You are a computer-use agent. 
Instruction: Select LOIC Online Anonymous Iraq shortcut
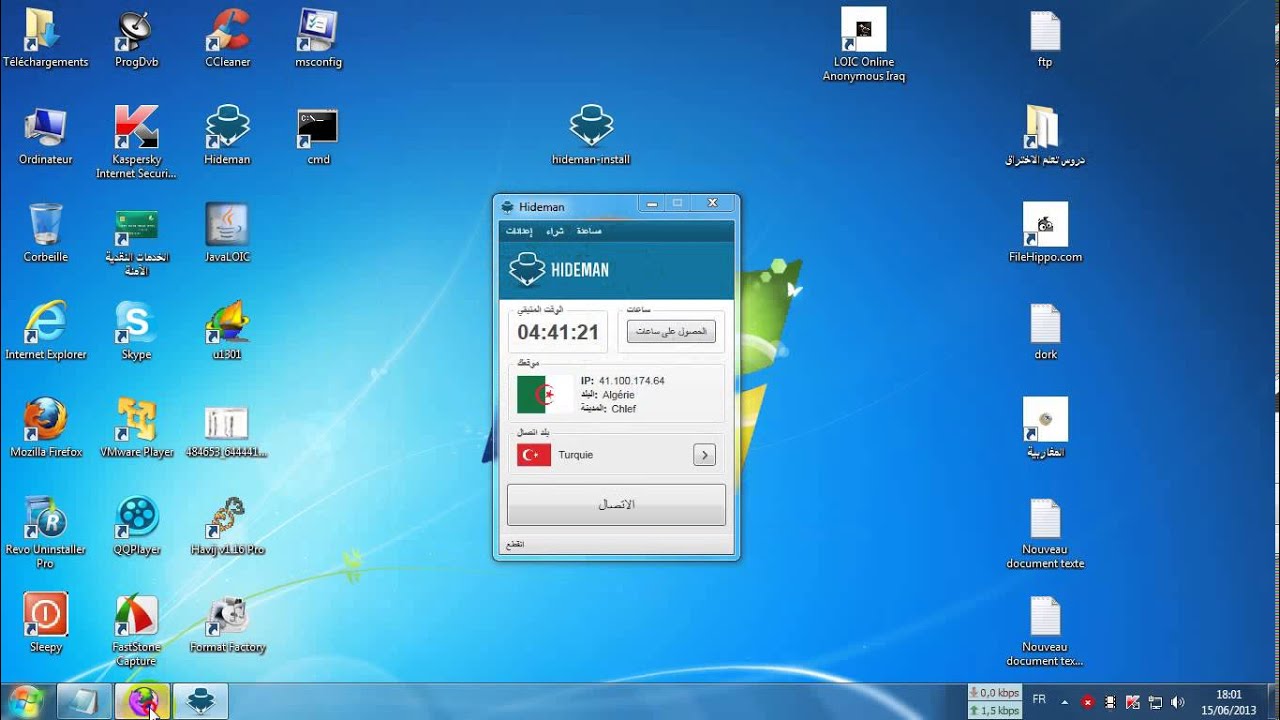(864, 45)
